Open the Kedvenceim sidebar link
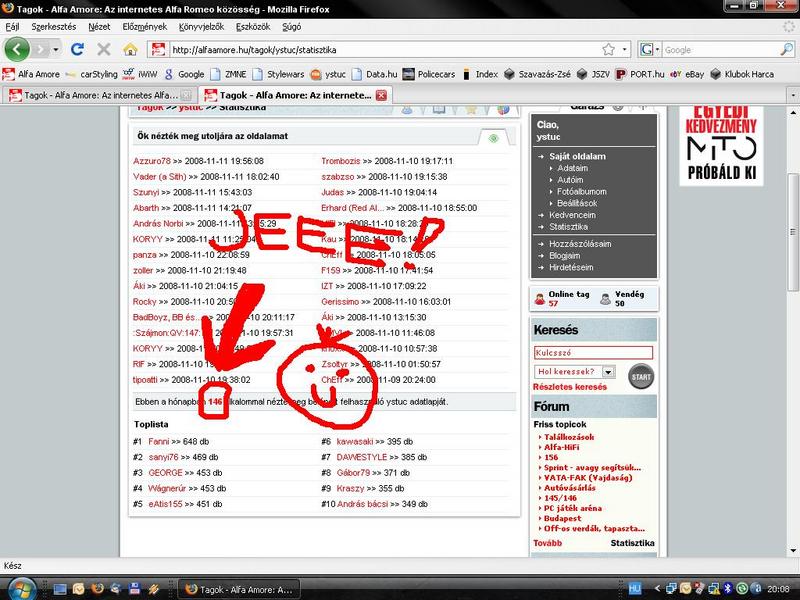The image size is (800, 600). [x=572, y=215]
